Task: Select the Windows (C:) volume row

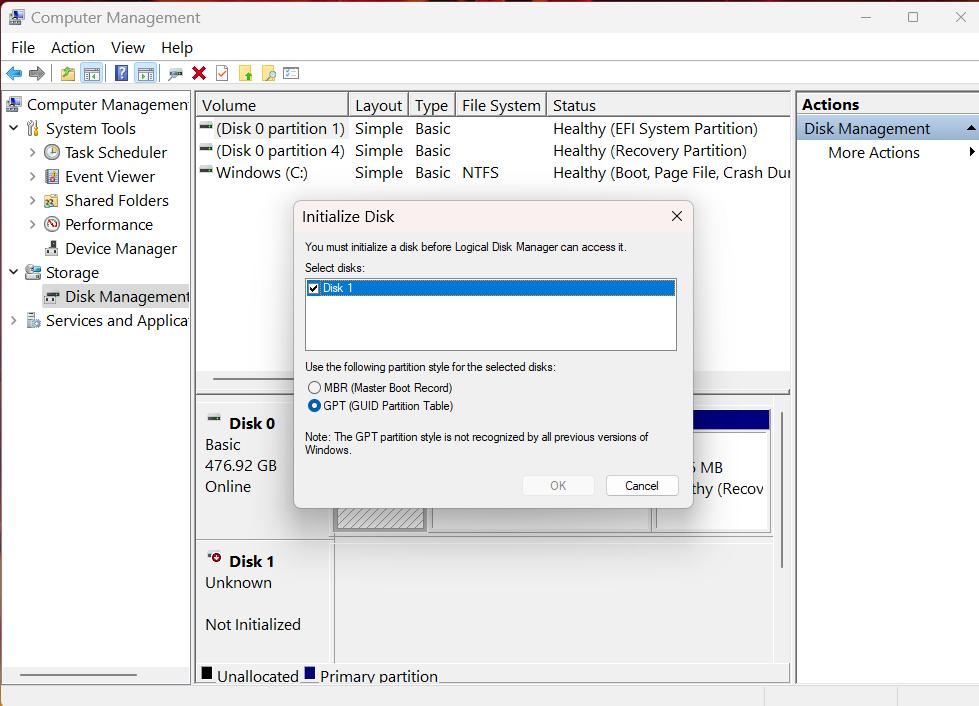Action: coord(493,172)
